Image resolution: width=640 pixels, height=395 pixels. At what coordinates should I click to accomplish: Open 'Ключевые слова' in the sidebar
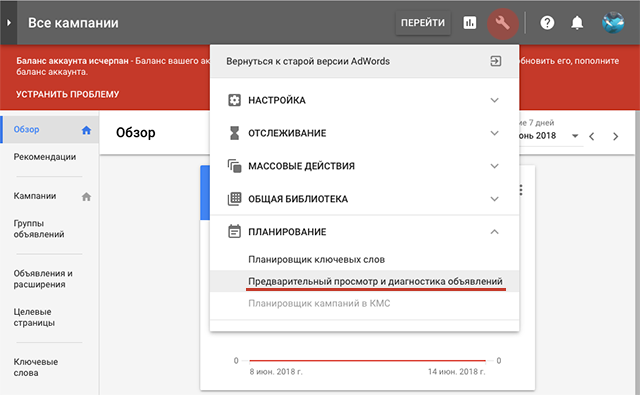[36, 367]
